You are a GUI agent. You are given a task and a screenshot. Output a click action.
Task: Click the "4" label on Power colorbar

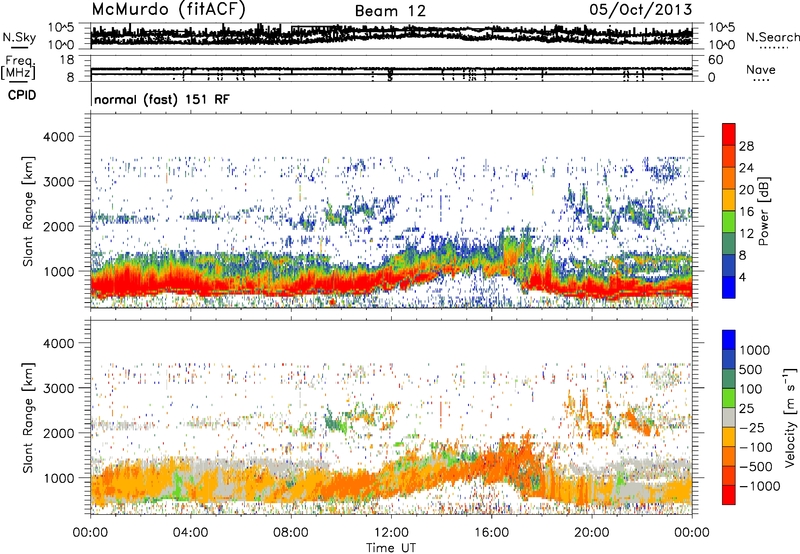[x=743, y=277]
